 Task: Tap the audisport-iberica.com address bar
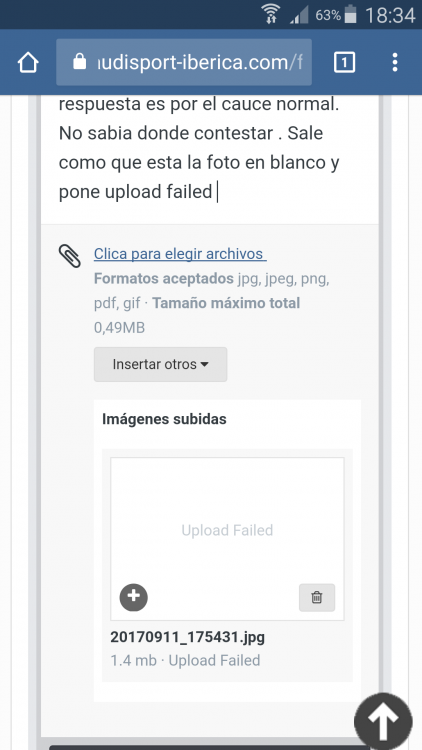(x=184, y=63)
